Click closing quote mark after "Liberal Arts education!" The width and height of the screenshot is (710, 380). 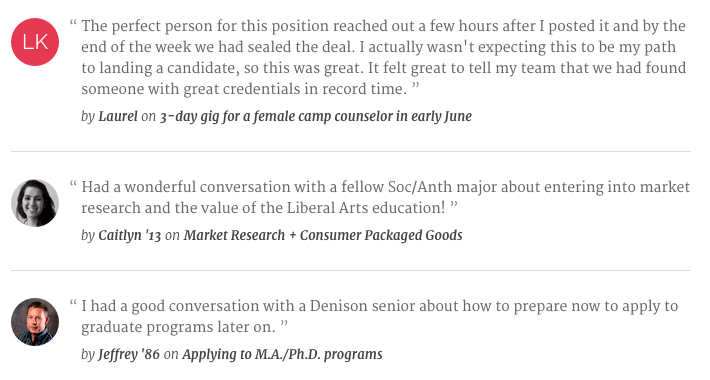[x=454, y=205]
